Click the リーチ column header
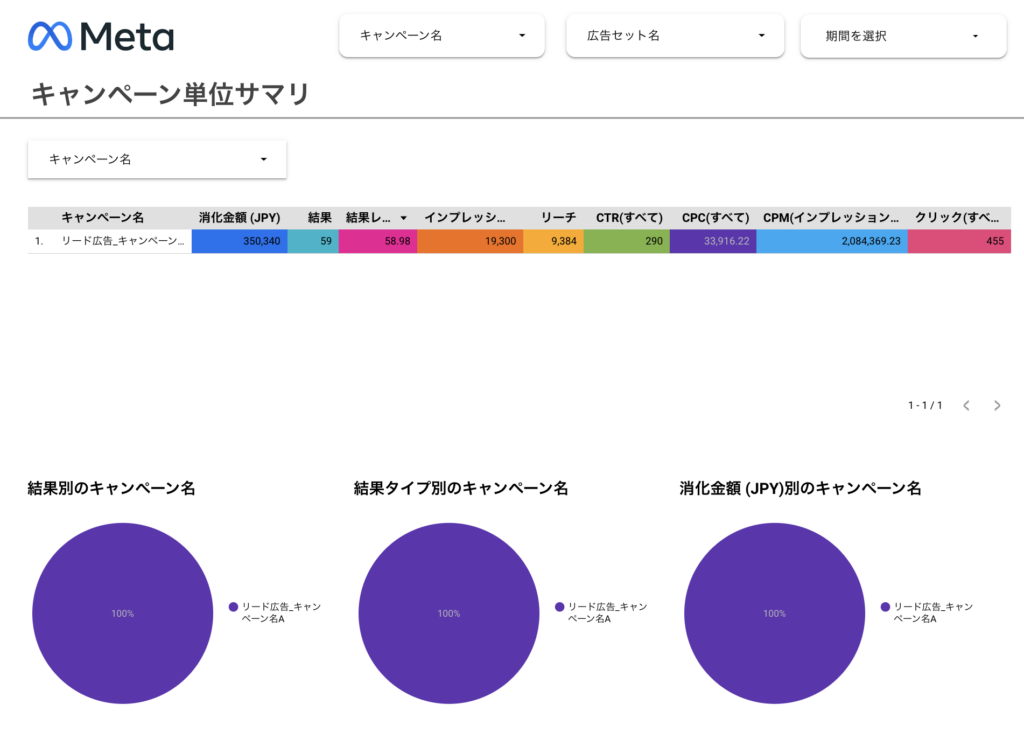This screenshot has height=739, width=1024. (558, 217)
